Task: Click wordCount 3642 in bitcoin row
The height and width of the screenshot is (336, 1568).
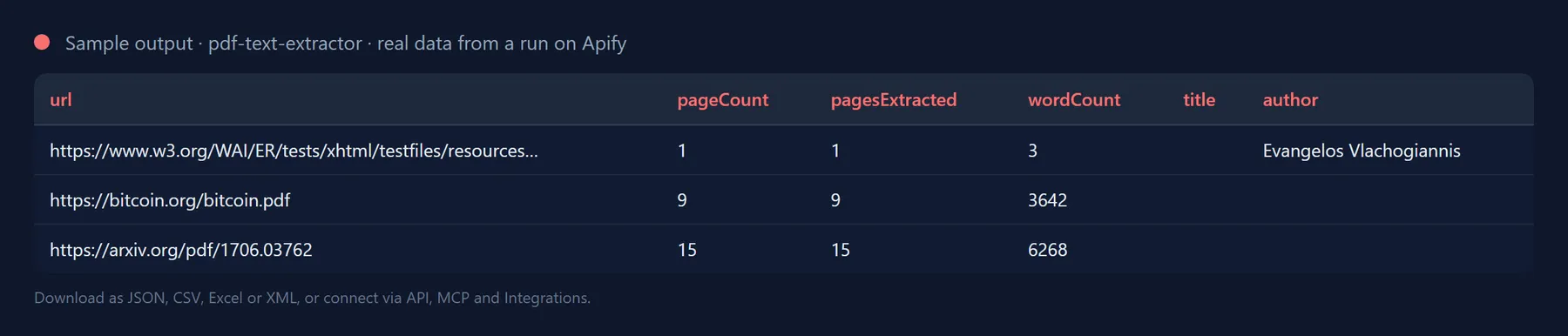Action: (x=1047, y=200)
